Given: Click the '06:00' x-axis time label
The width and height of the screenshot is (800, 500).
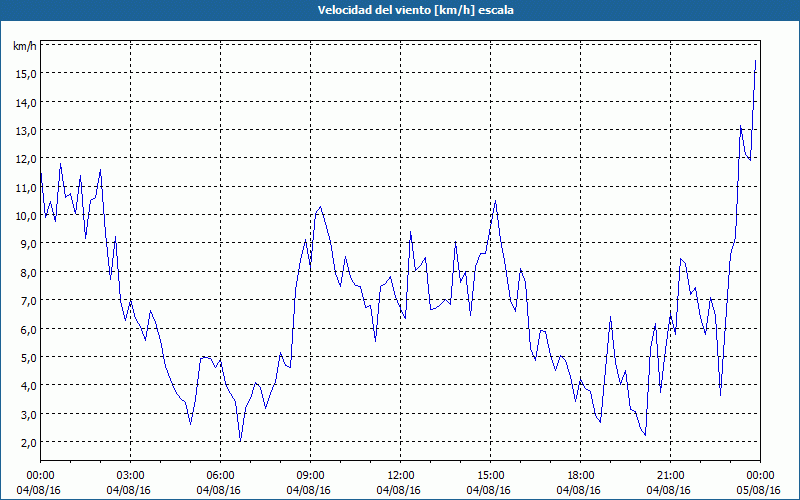Looking at the screenshot, I should [x=220, y=476].
